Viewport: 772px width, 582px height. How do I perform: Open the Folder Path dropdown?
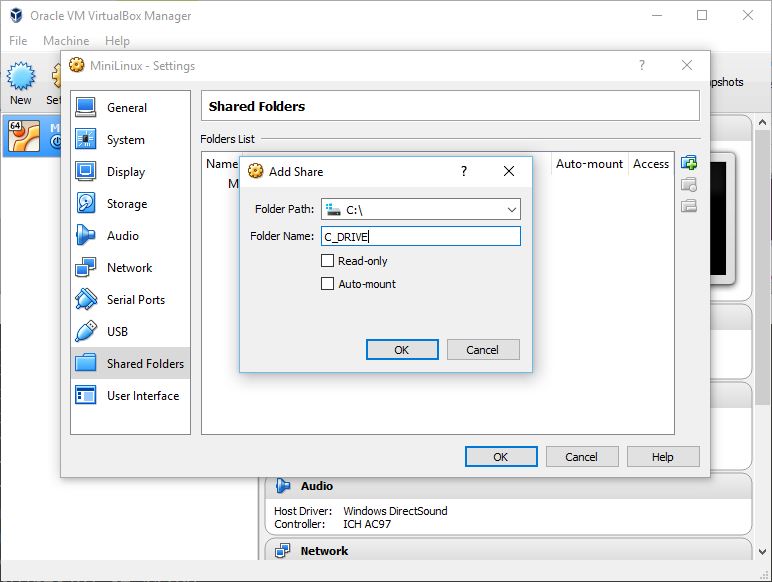coord(512,210)
